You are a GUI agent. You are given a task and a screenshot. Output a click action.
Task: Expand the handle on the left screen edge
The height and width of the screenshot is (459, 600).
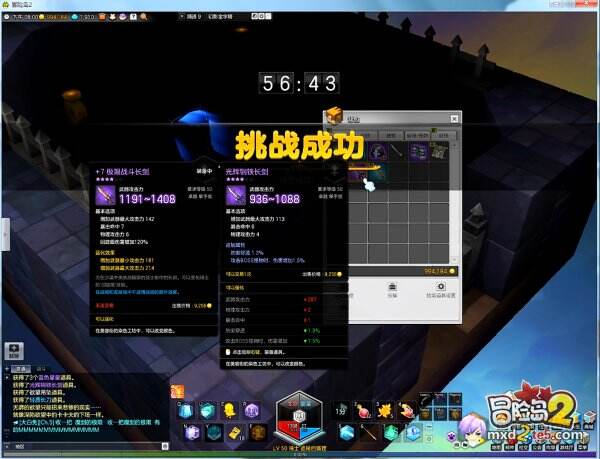[x=5, y=234]
